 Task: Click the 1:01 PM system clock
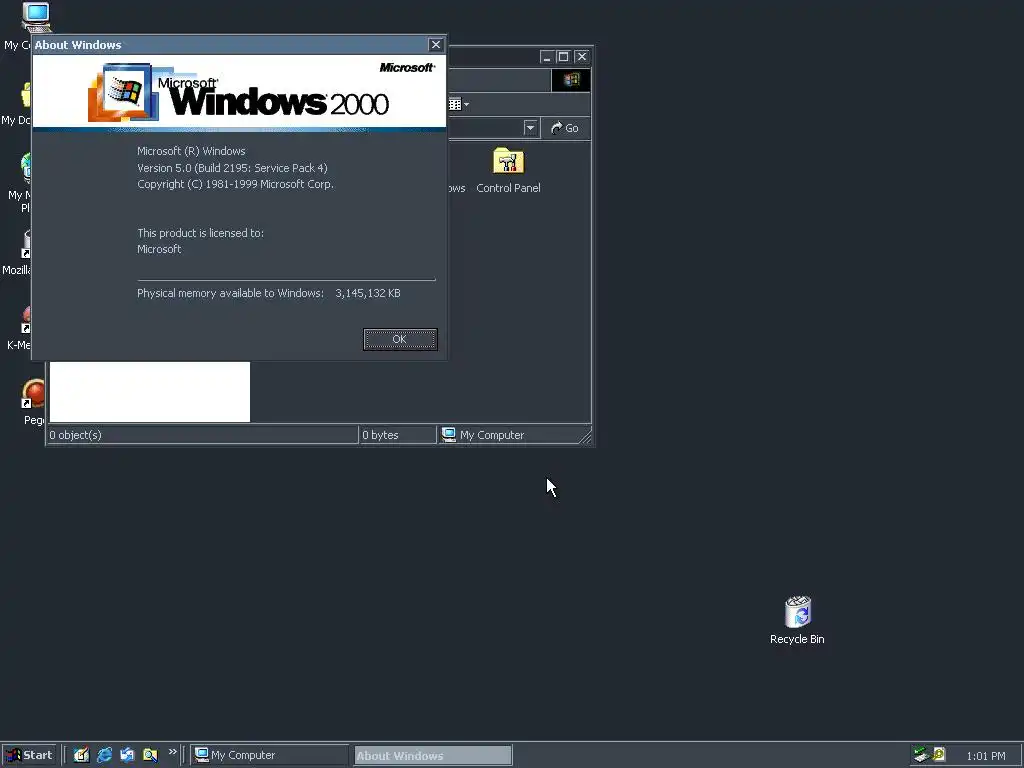coord(985,756)
